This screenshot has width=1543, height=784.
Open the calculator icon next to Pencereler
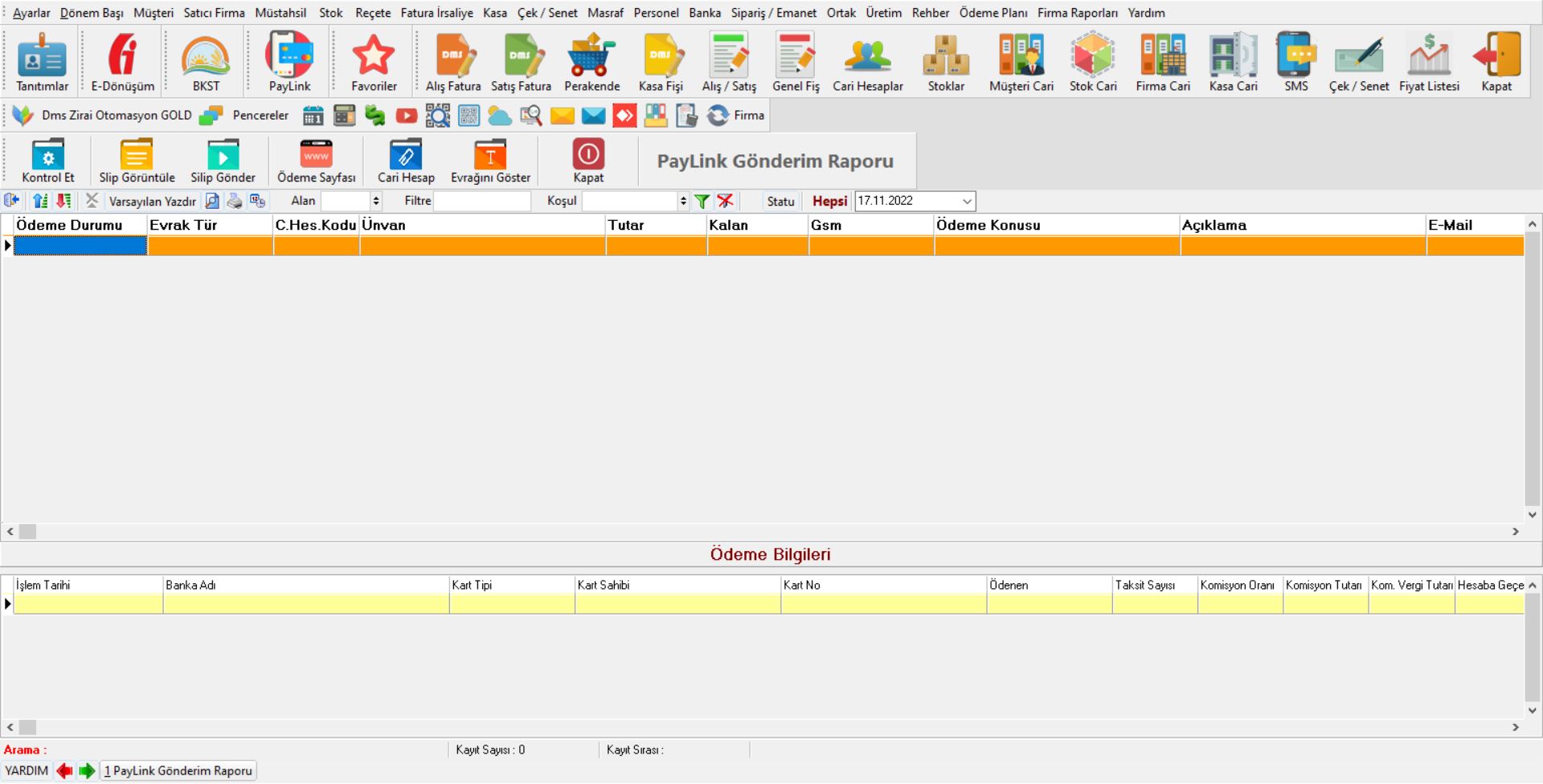[x=344, y=116]
